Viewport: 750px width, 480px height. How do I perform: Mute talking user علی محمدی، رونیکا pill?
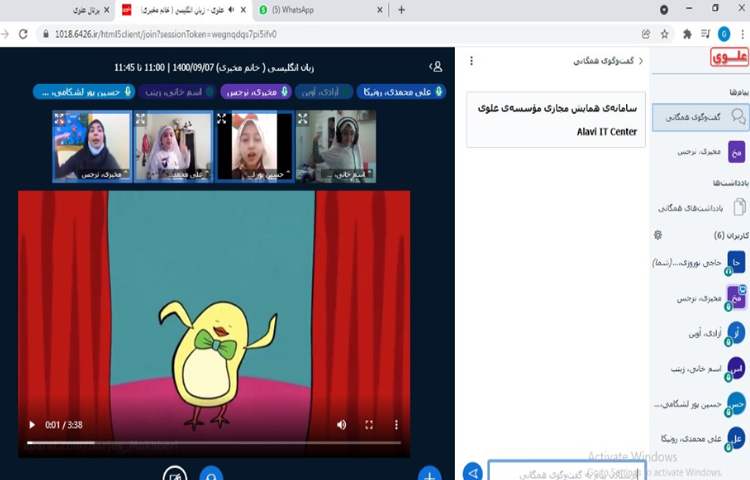click(x=401, y=92)
